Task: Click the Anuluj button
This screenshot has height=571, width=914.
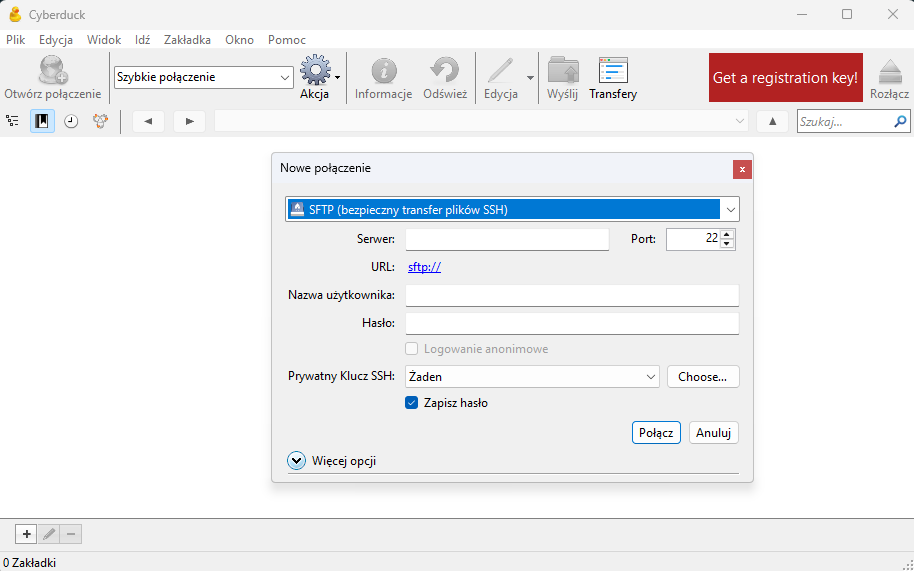Action: pyautogui.click(x=713, y=433)
